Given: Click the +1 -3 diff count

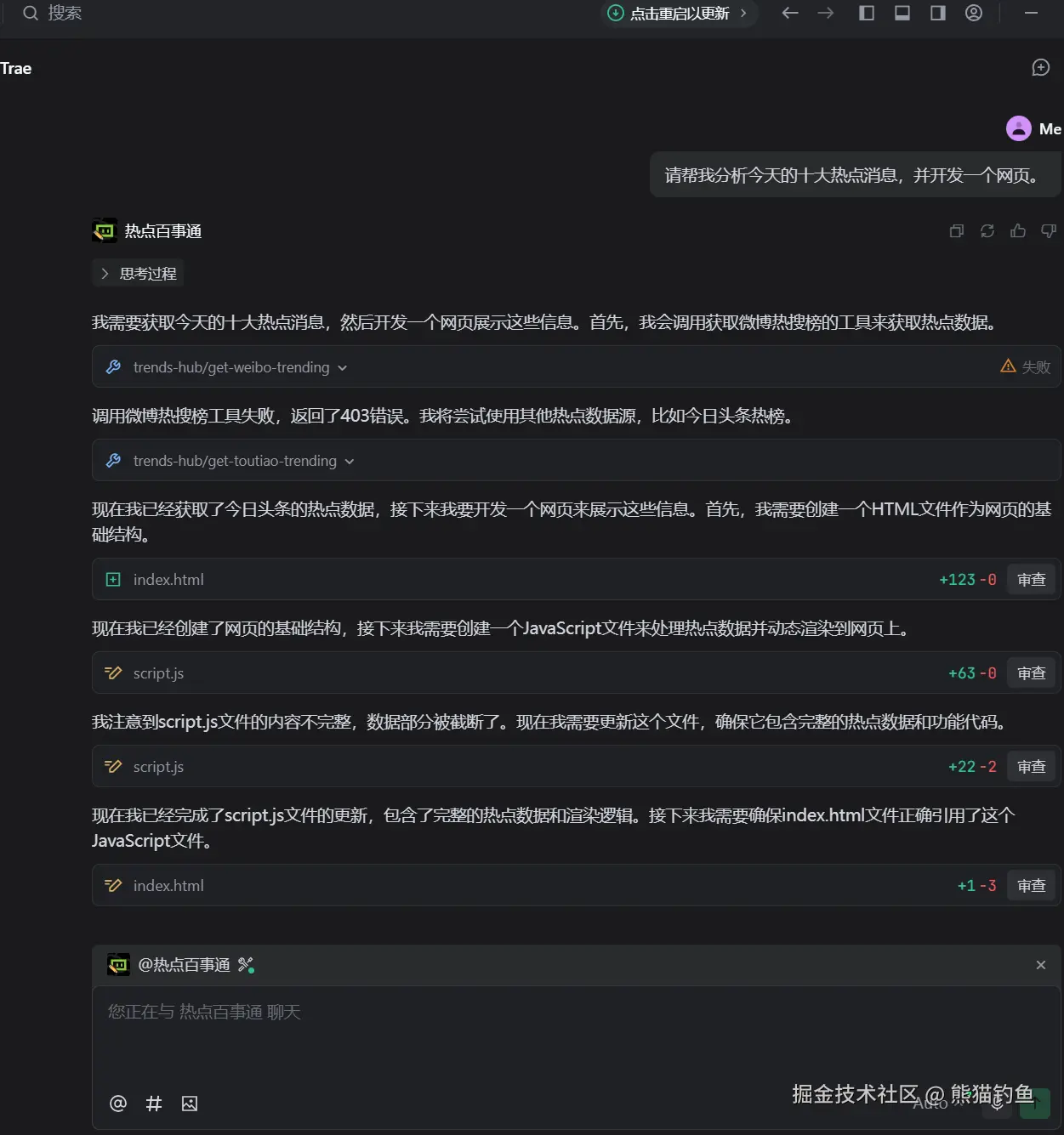Looking at the screenshot, I should pyautogui.click(x=976, y=886).
